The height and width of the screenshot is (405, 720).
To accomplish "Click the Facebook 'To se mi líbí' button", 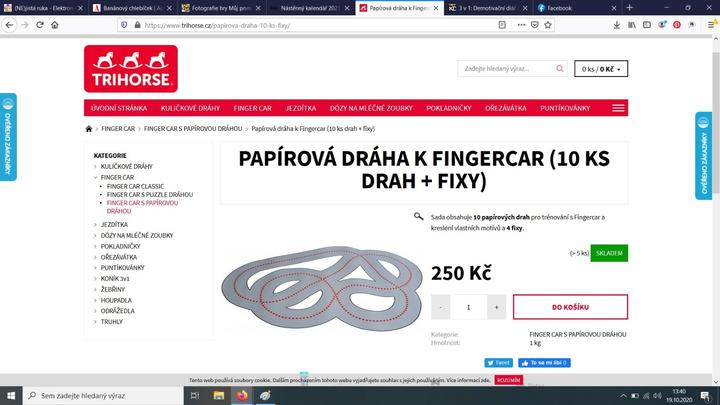I will coord(543,363).
